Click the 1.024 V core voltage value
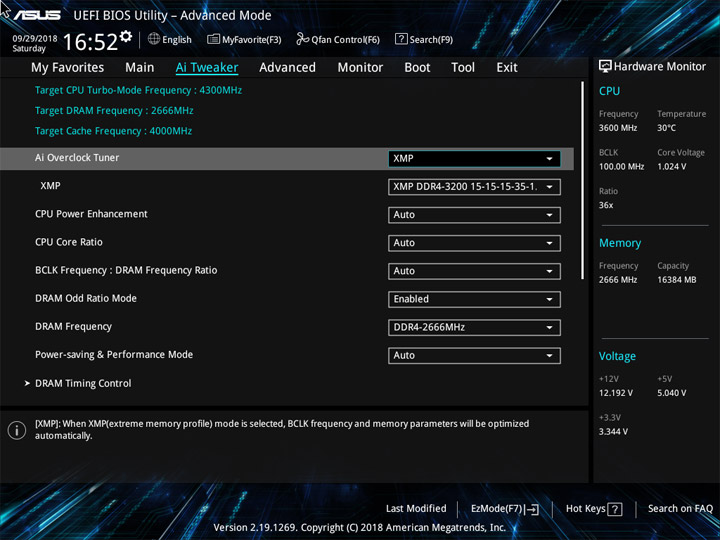The width and height of the screenshot is (720, 540). [x=672, y=167]
